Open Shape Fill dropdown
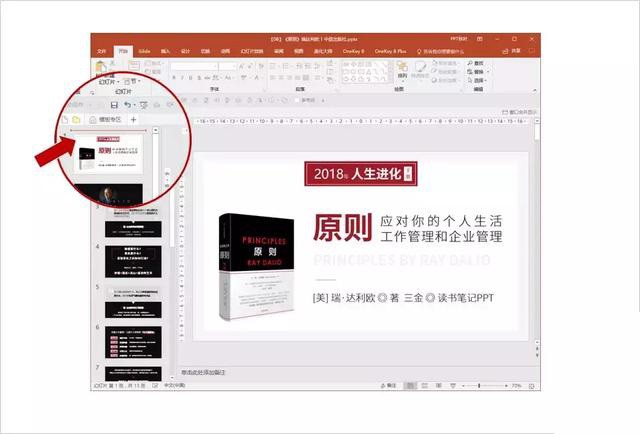This screenshot has height=434, width=640. pos(445,63)
